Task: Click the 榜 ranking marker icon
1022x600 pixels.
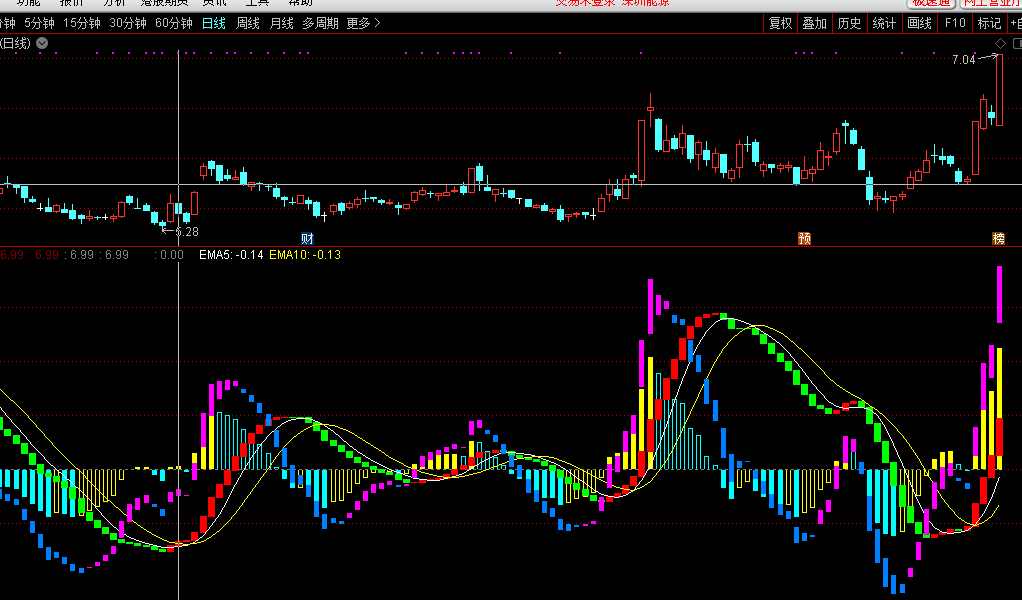Action: pos(998,238)
